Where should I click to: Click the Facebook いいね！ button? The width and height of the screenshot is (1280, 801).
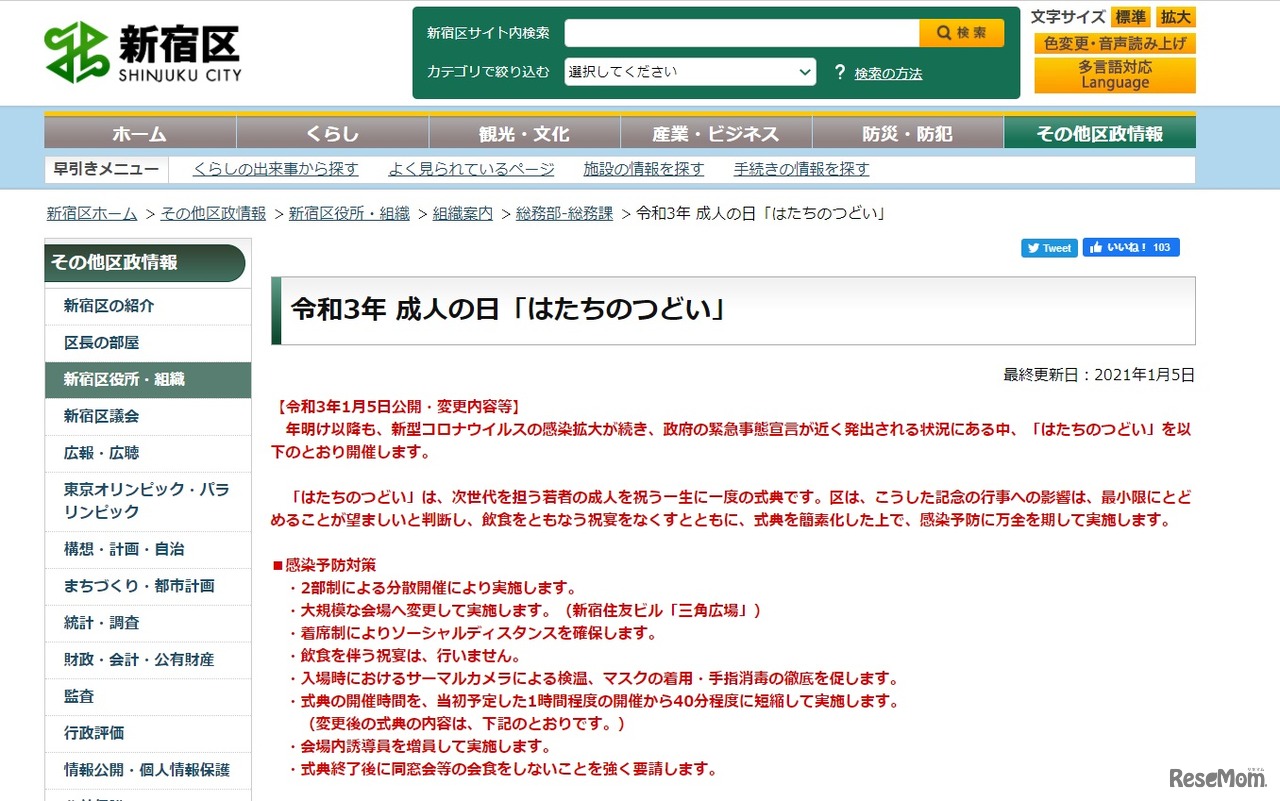pos(1131,248)
